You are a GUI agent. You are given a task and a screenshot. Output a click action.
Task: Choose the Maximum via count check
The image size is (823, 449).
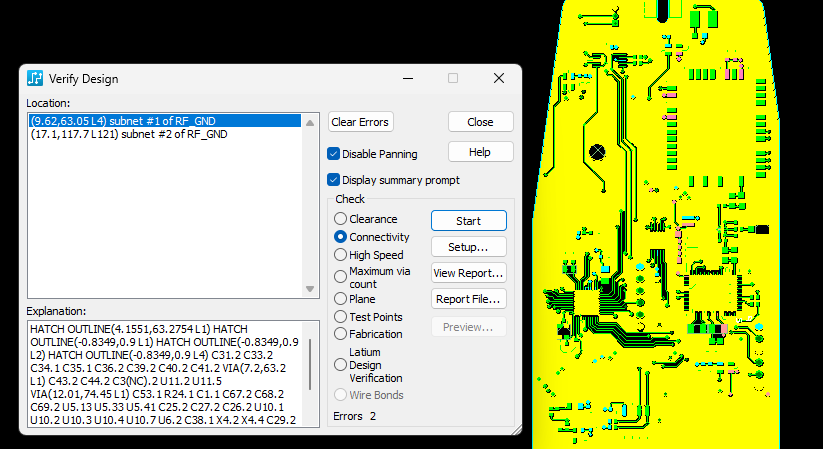pos(341,277)
